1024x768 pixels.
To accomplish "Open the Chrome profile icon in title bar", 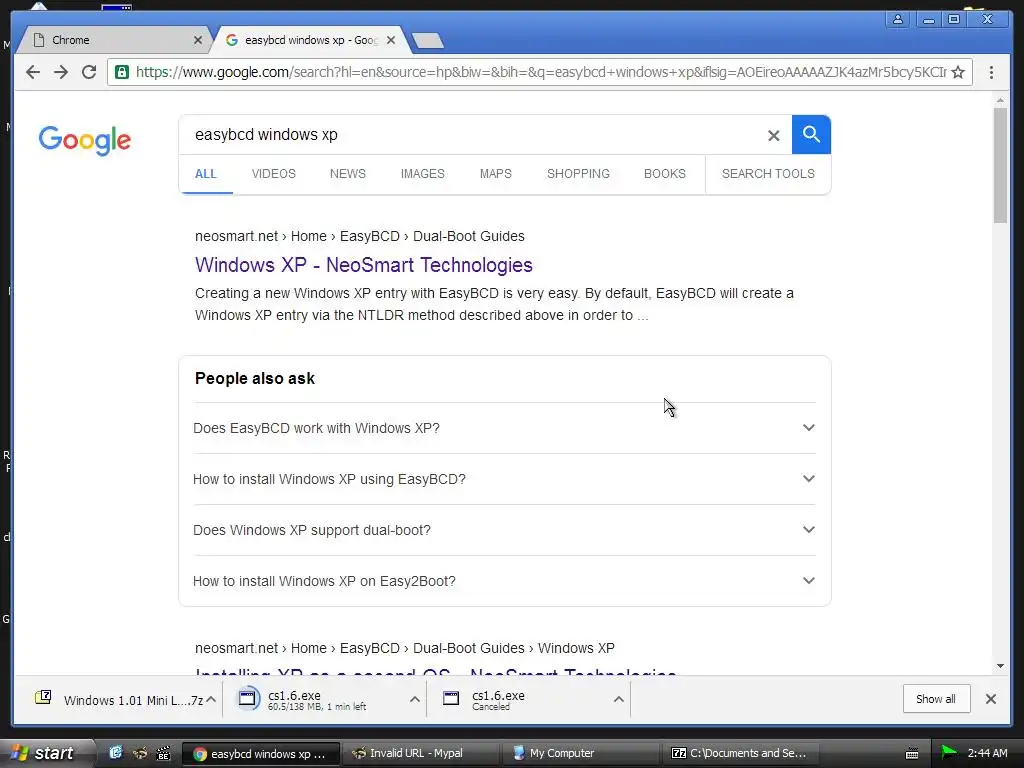I will 898,19.
